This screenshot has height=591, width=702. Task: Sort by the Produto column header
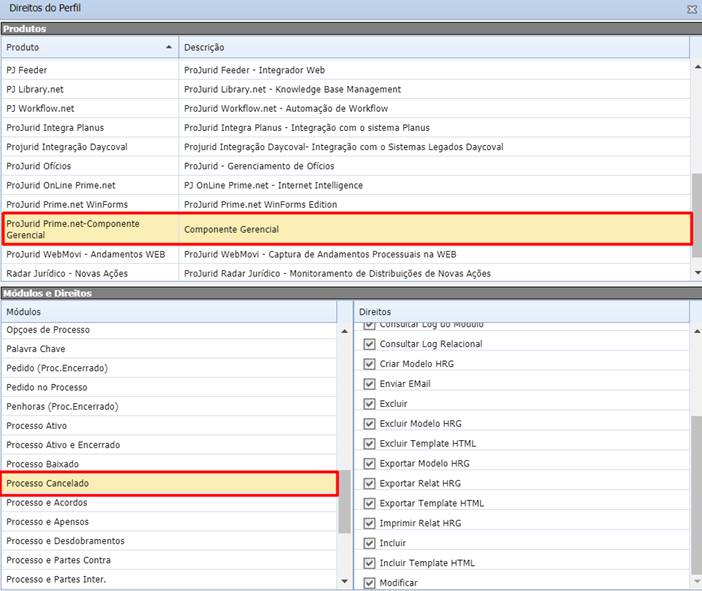pos(90,47)
